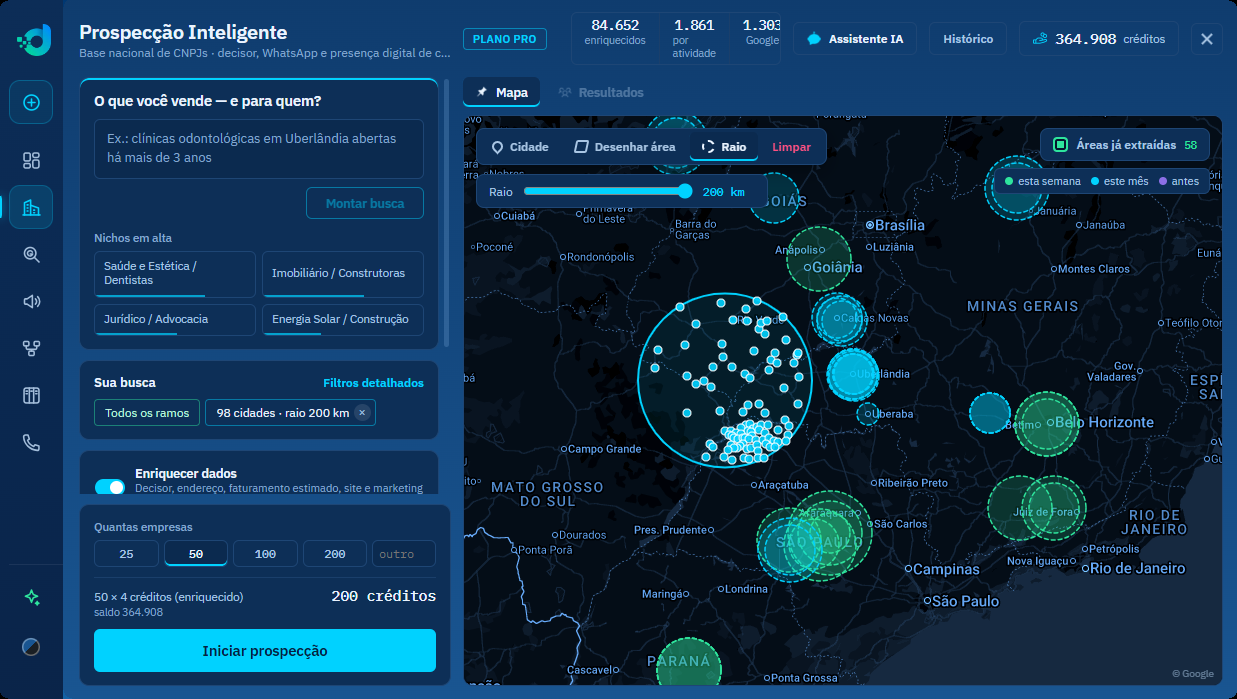Select 100 empresas quantity option

pyautogui.click(x=265, y=554)
